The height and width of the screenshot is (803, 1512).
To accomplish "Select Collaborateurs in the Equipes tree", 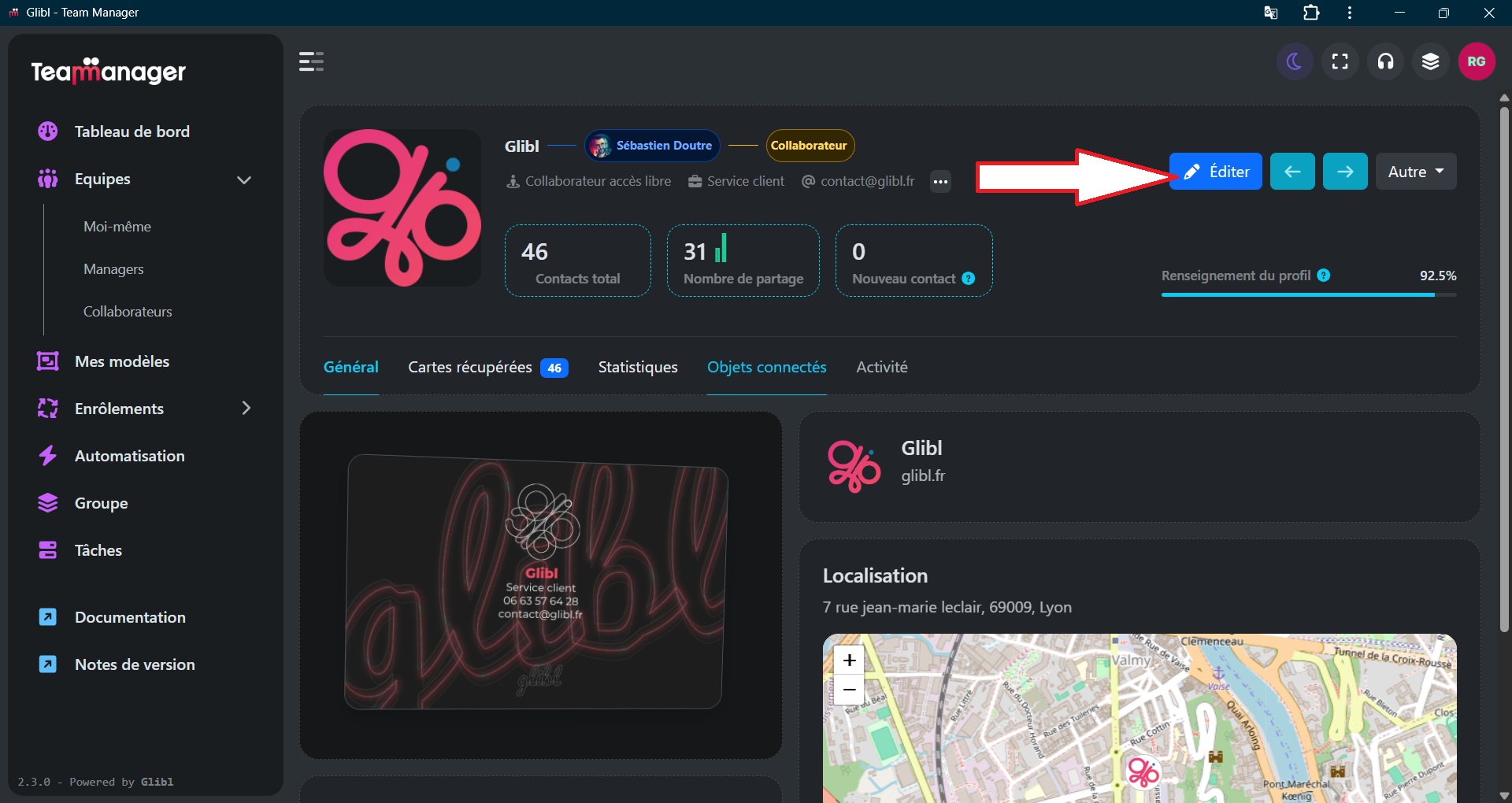I will pos(128,312).
